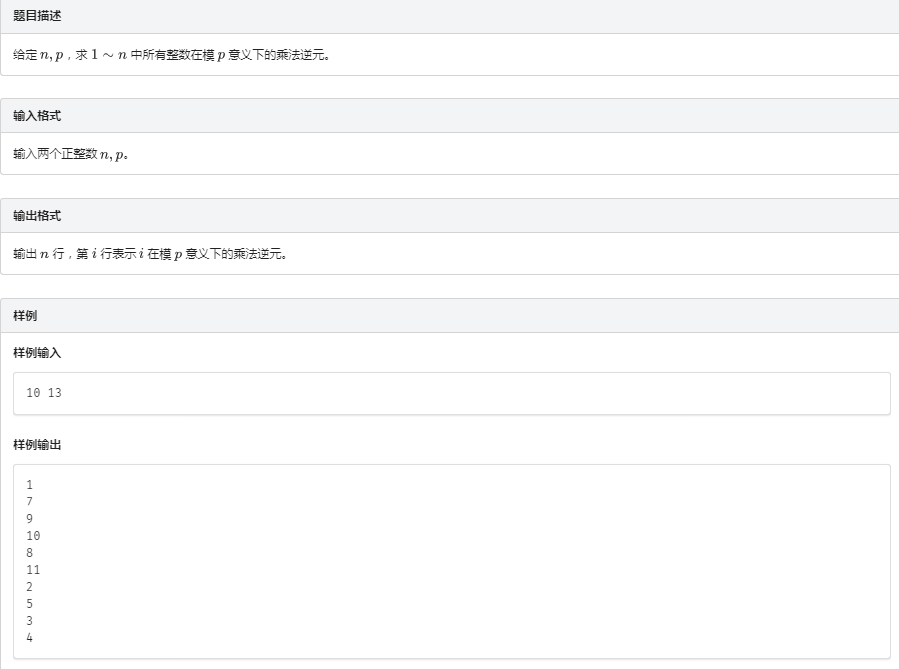Click the value 7 in sample output

[30, 502]
